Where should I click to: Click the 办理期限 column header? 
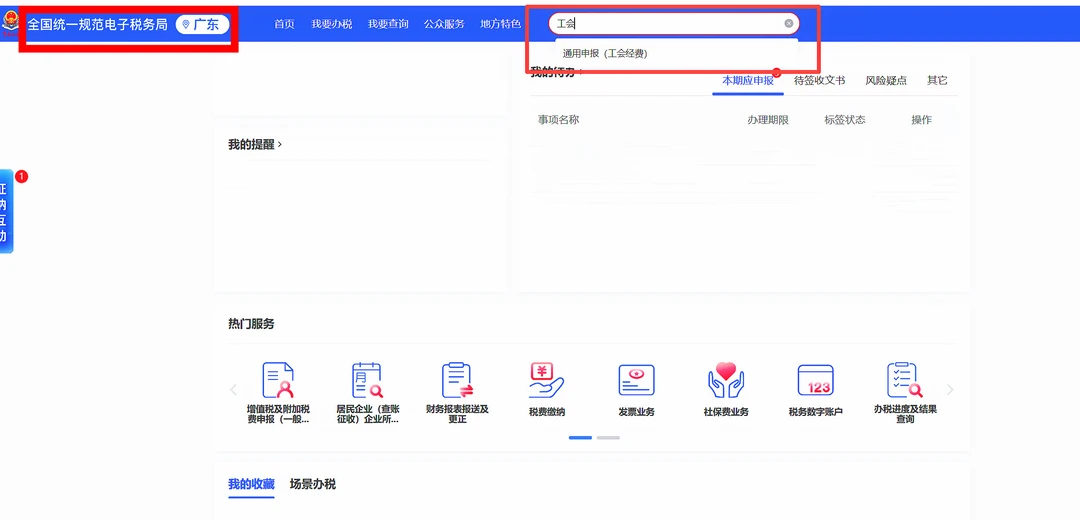tap(768, 120)
